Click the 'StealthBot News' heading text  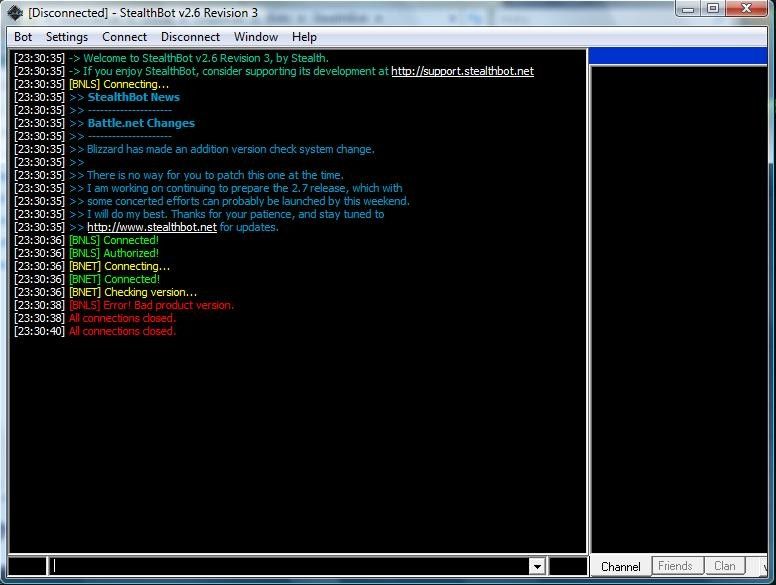134,97
